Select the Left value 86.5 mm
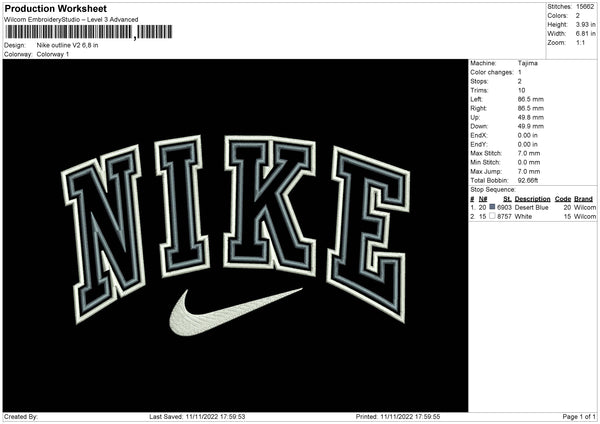Screen dimensions: 600x424 point(531,99)
